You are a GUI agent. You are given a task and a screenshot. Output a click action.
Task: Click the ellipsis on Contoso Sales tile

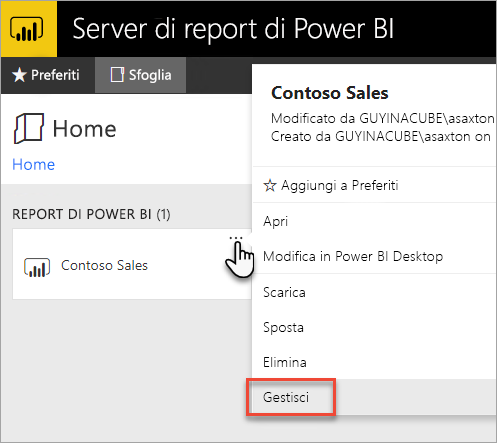(x=236, y=238)
